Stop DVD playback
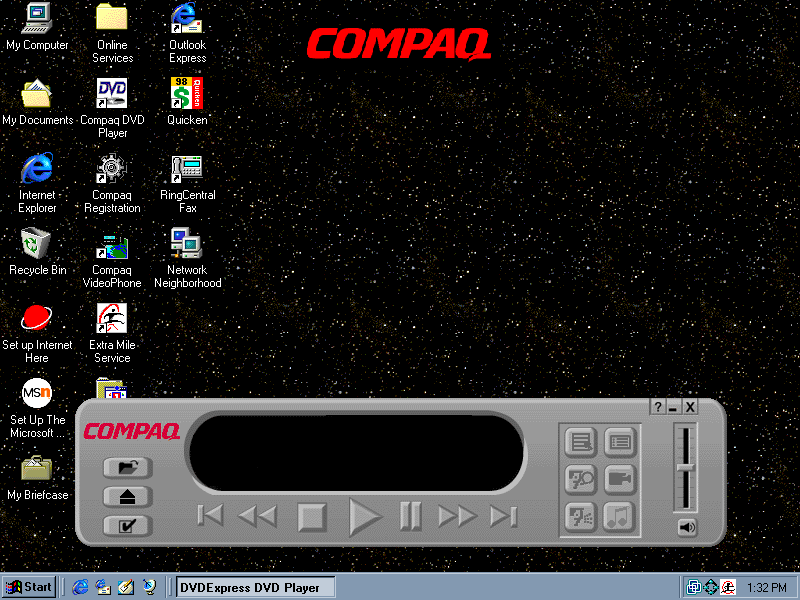The height and width of the screenshot is (600, 800). point(312,517)
